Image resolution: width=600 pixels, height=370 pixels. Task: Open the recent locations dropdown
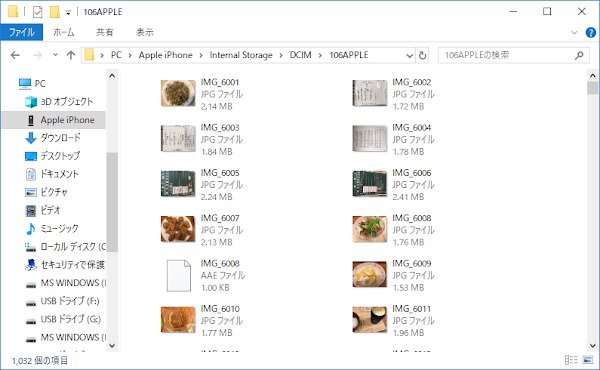click(x=55, y=55)
